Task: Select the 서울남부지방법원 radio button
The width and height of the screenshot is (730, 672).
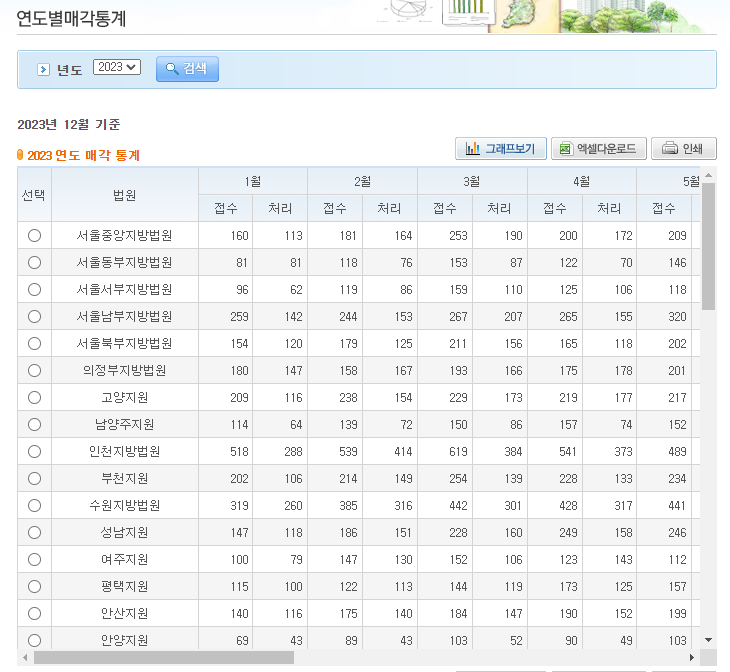Action: [x=34, y=317]
